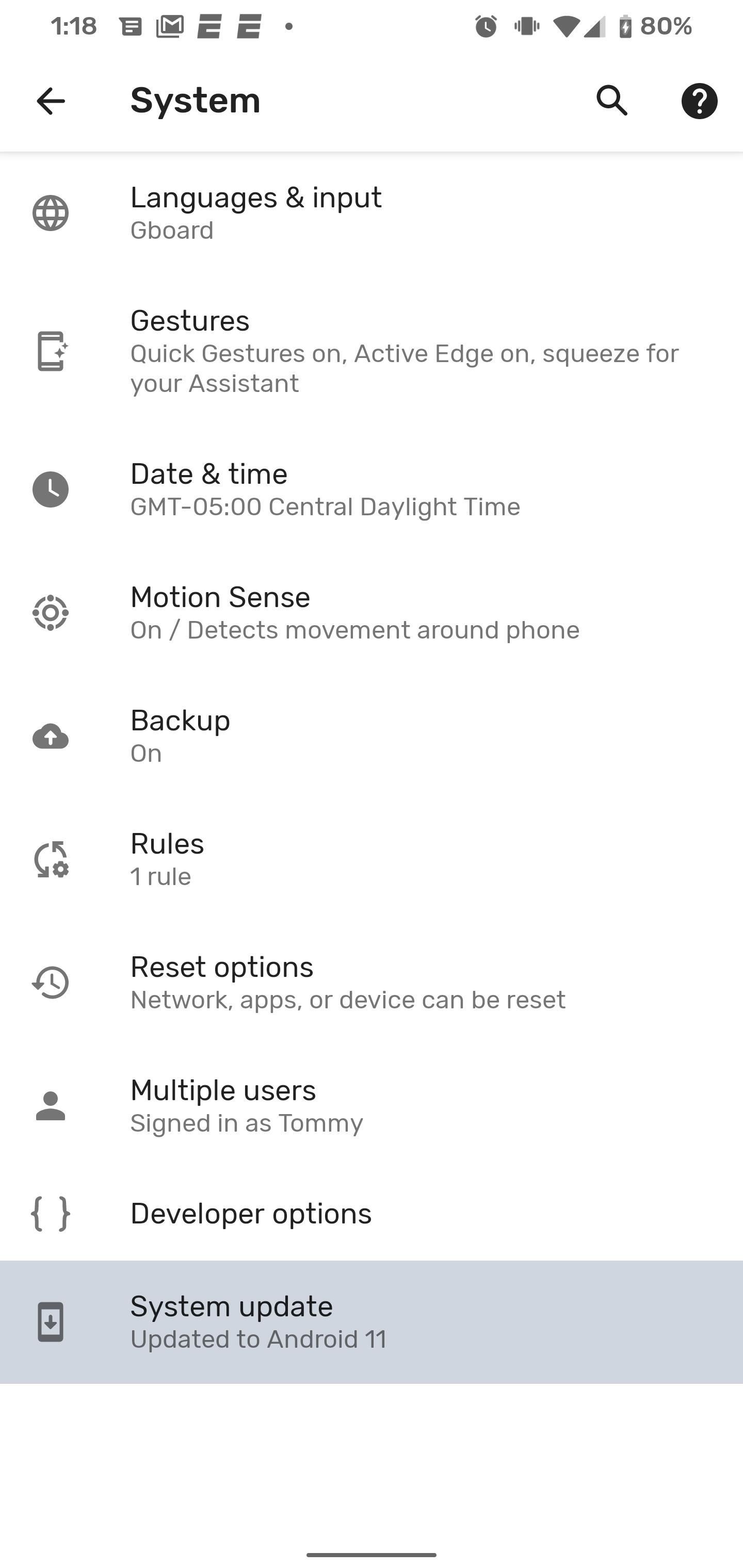Image resolution: width=743 pixels, height=1568 pixels.
Task: Tap the curly braces Developer options icon
Action: tap(51, 1214)
